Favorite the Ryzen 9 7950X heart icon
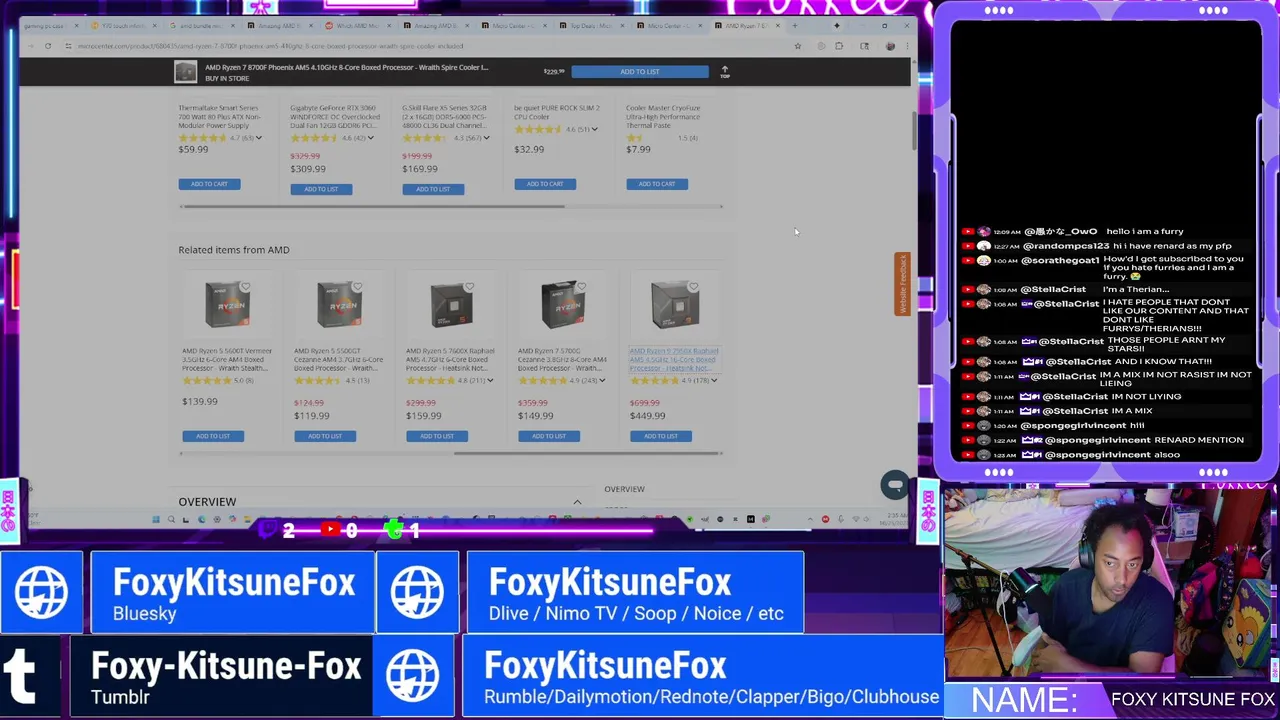 pyautogui.click(x=693, y=287)
